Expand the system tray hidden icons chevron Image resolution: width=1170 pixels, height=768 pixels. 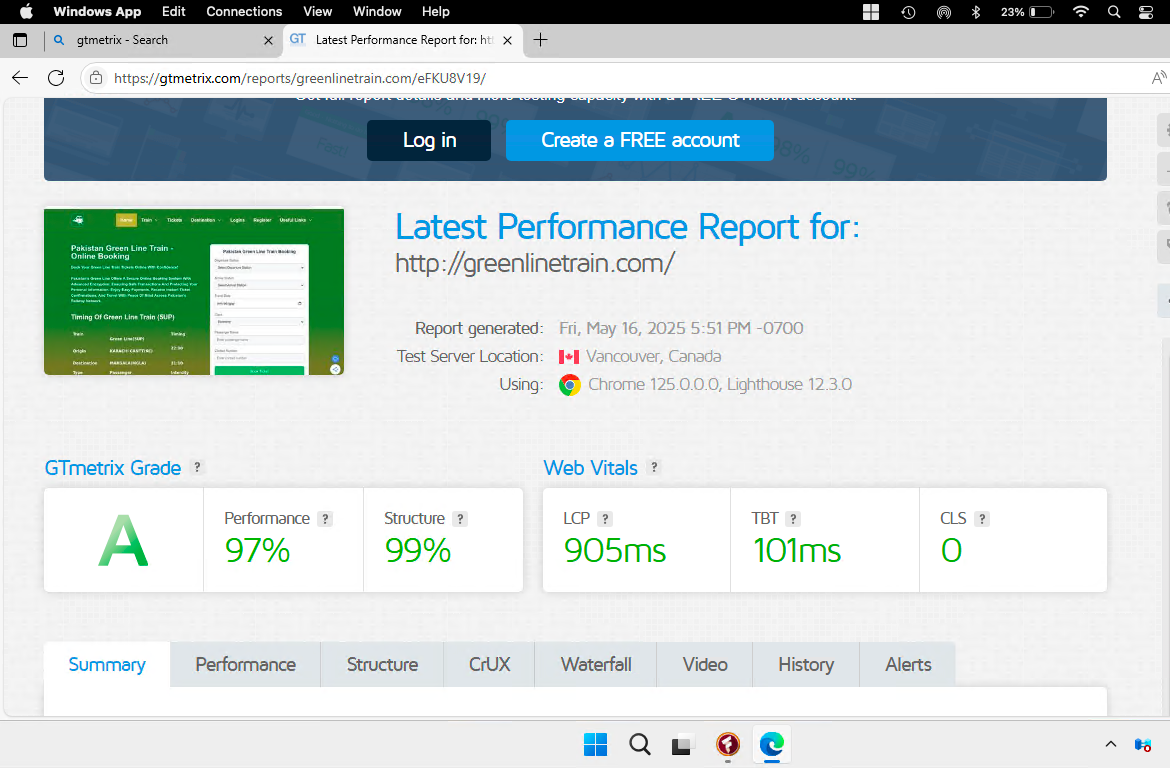1110,744
